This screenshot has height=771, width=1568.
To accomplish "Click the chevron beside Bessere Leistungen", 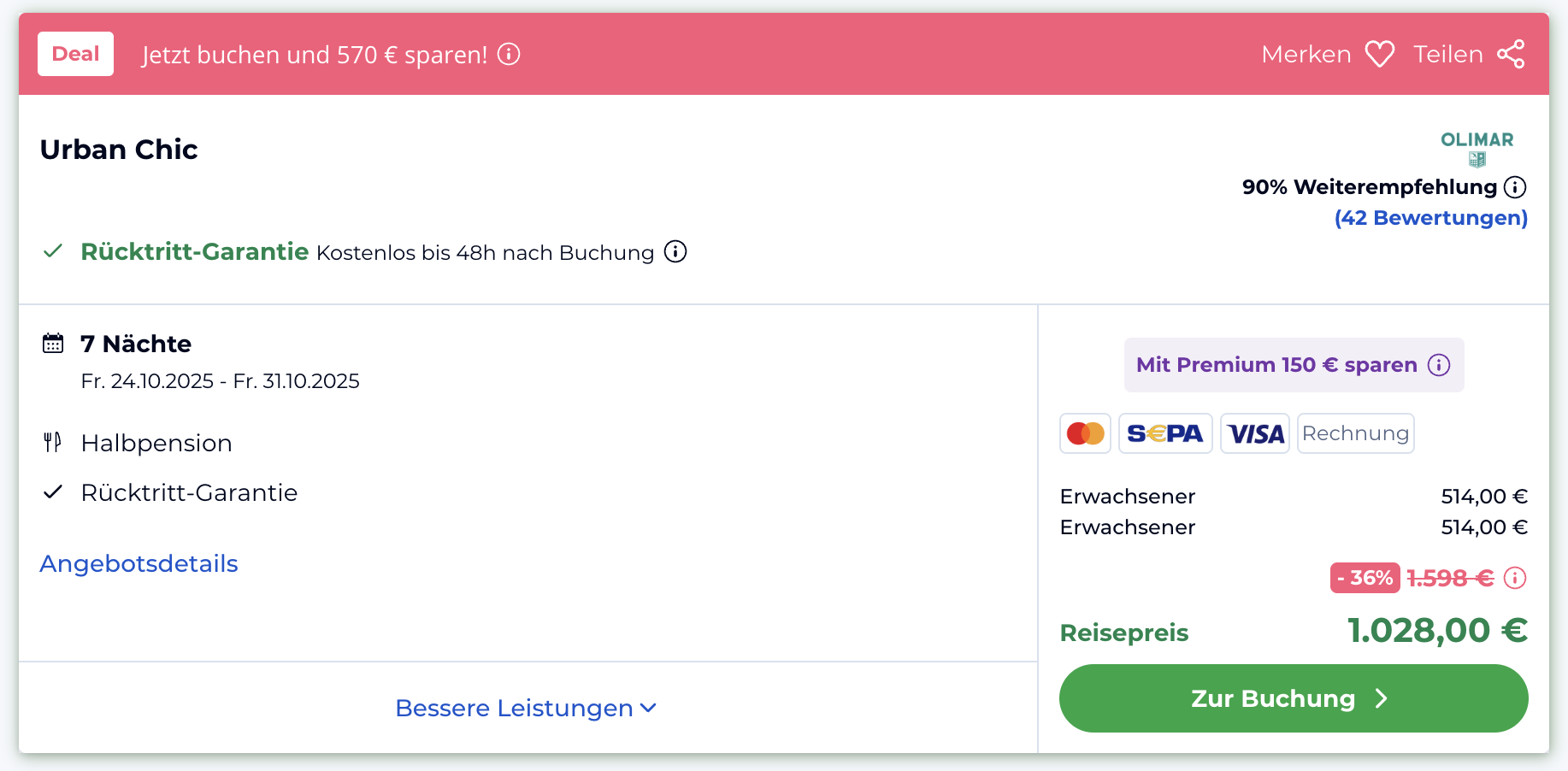I will [x=648, y=709].
